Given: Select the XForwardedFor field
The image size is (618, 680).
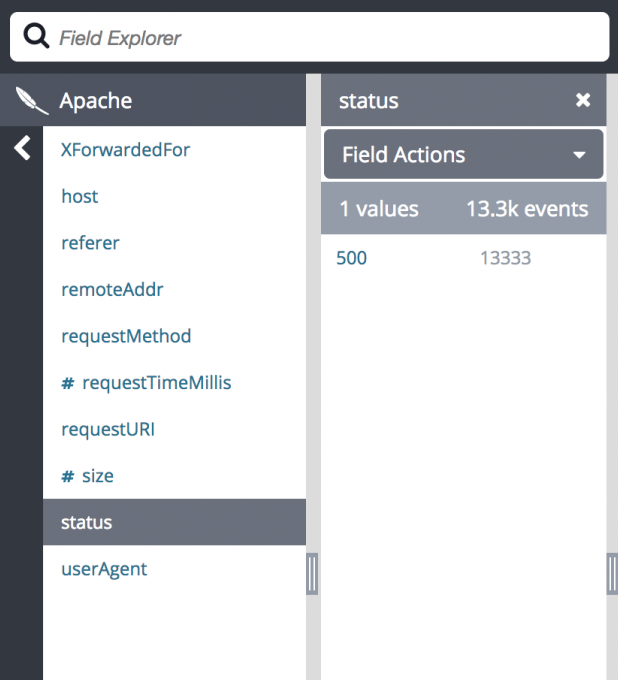Looking at the screenshot, I should click(x=125, y=150).
